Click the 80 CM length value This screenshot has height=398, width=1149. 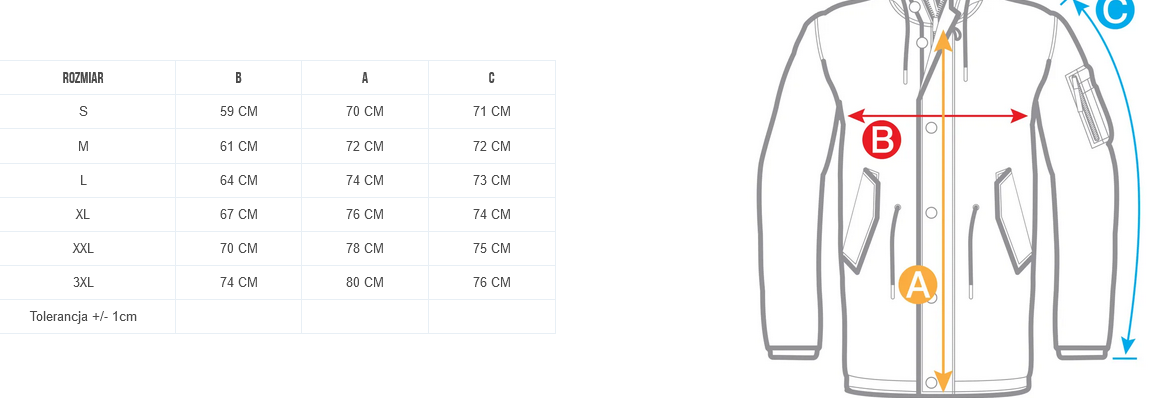[365, 282]
